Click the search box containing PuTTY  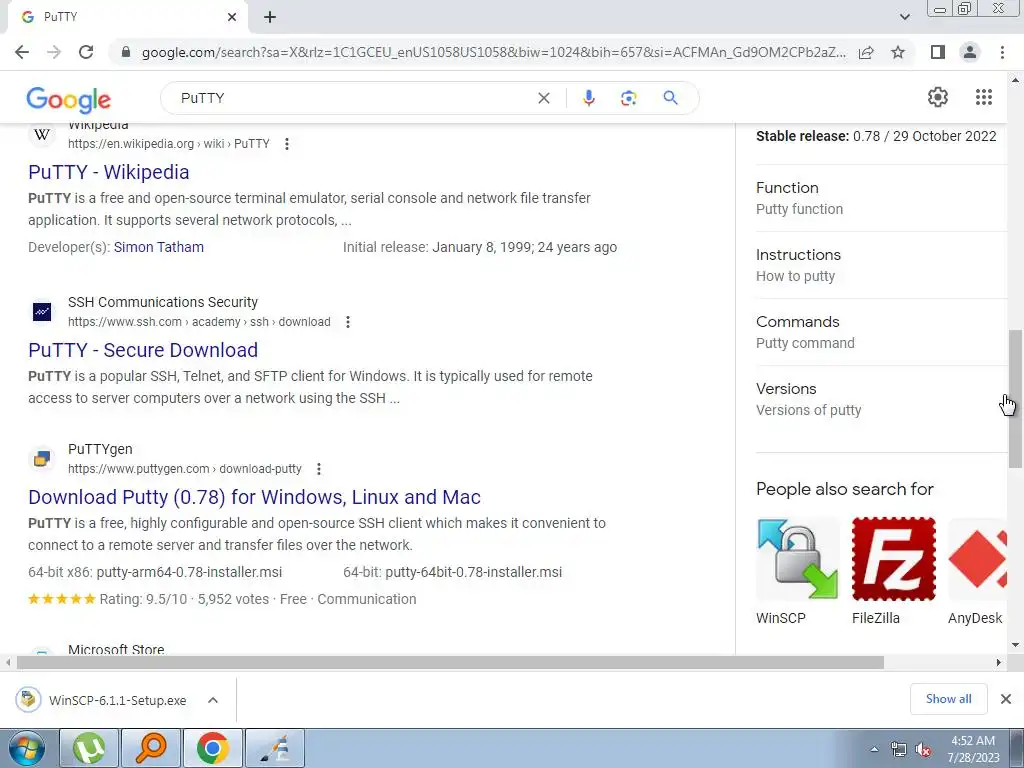[353, 98]
